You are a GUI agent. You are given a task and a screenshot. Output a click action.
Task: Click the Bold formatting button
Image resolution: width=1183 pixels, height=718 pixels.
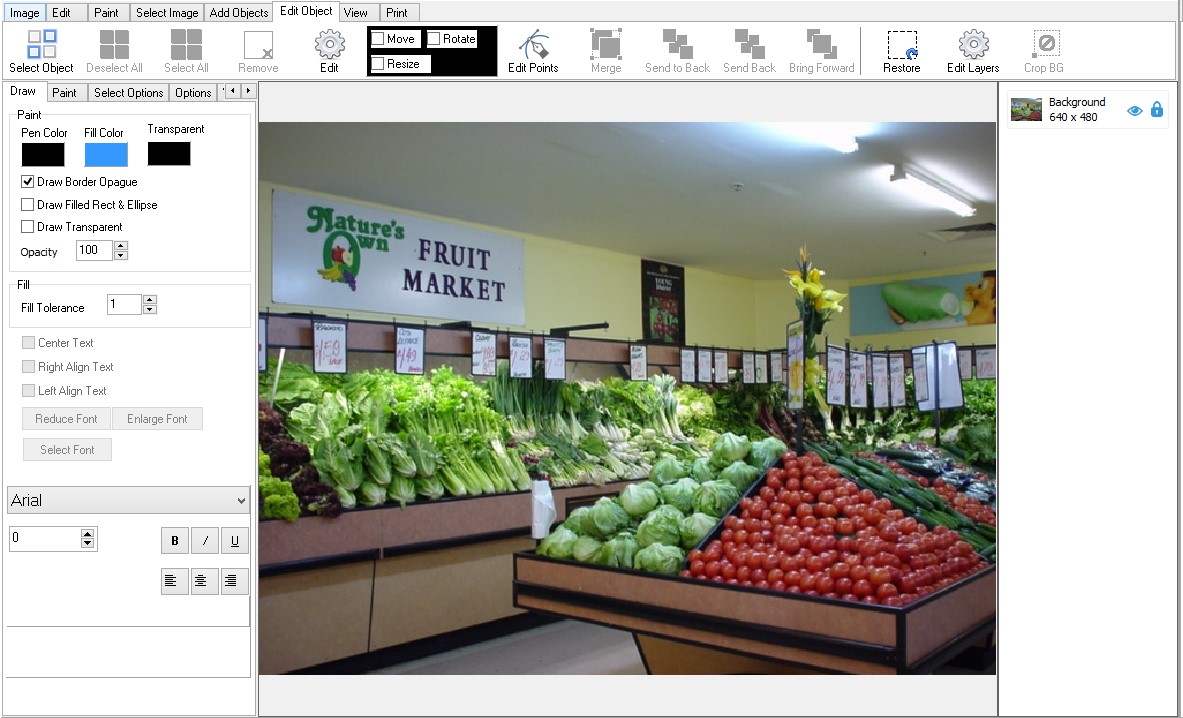pyautogui.click(x=175, y=541)
